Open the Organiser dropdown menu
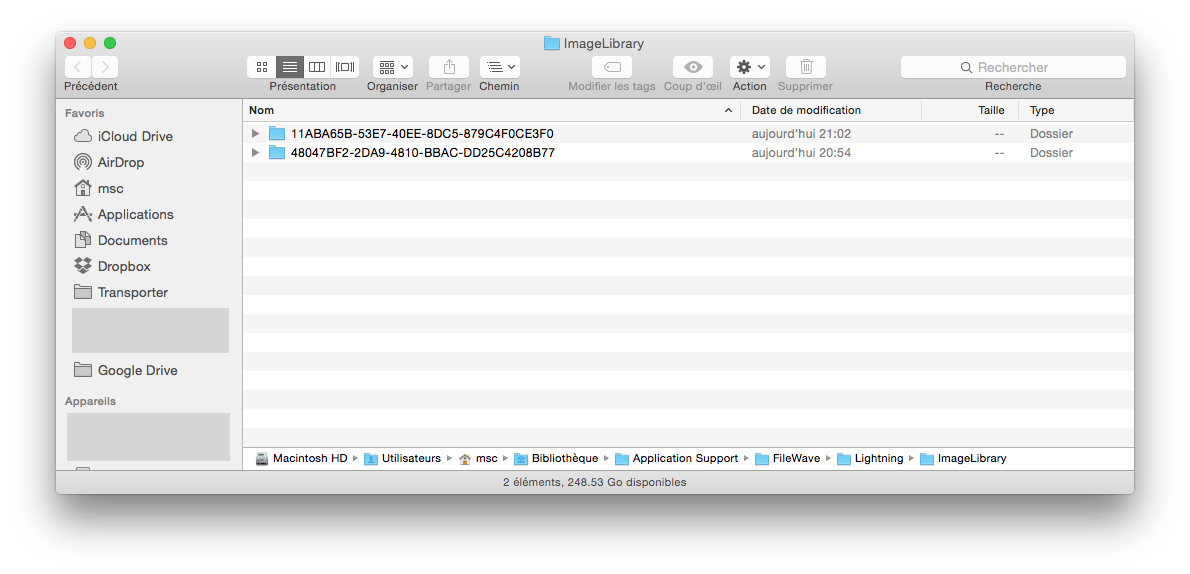The width and height of the screenshot is (1190, 574). pyautogui.click(x=393, y=67)
